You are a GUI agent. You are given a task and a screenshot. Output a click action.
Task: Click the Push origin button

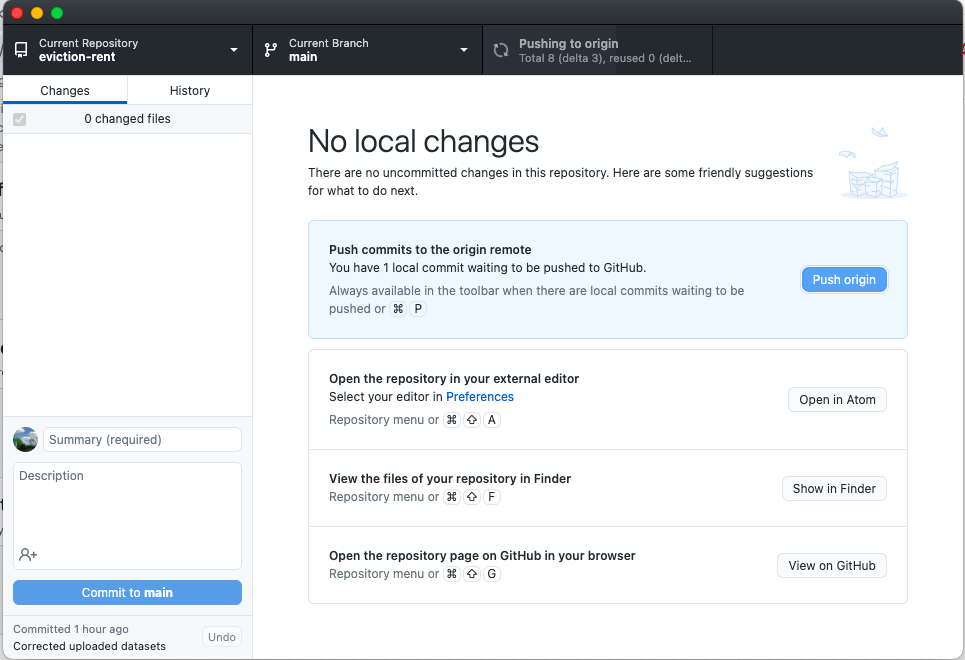click(x=844, y=279)
